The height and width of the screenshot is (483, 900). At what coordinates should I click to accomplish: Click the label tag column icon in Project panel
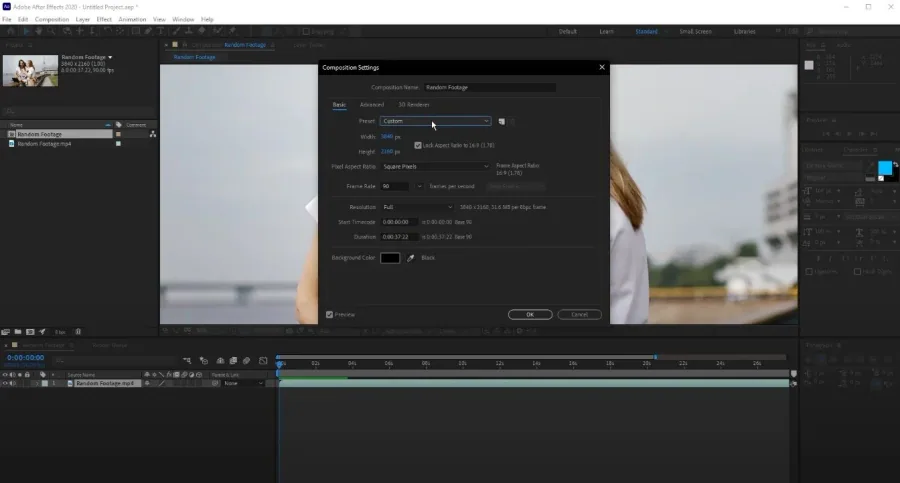(x=119, y=125)
